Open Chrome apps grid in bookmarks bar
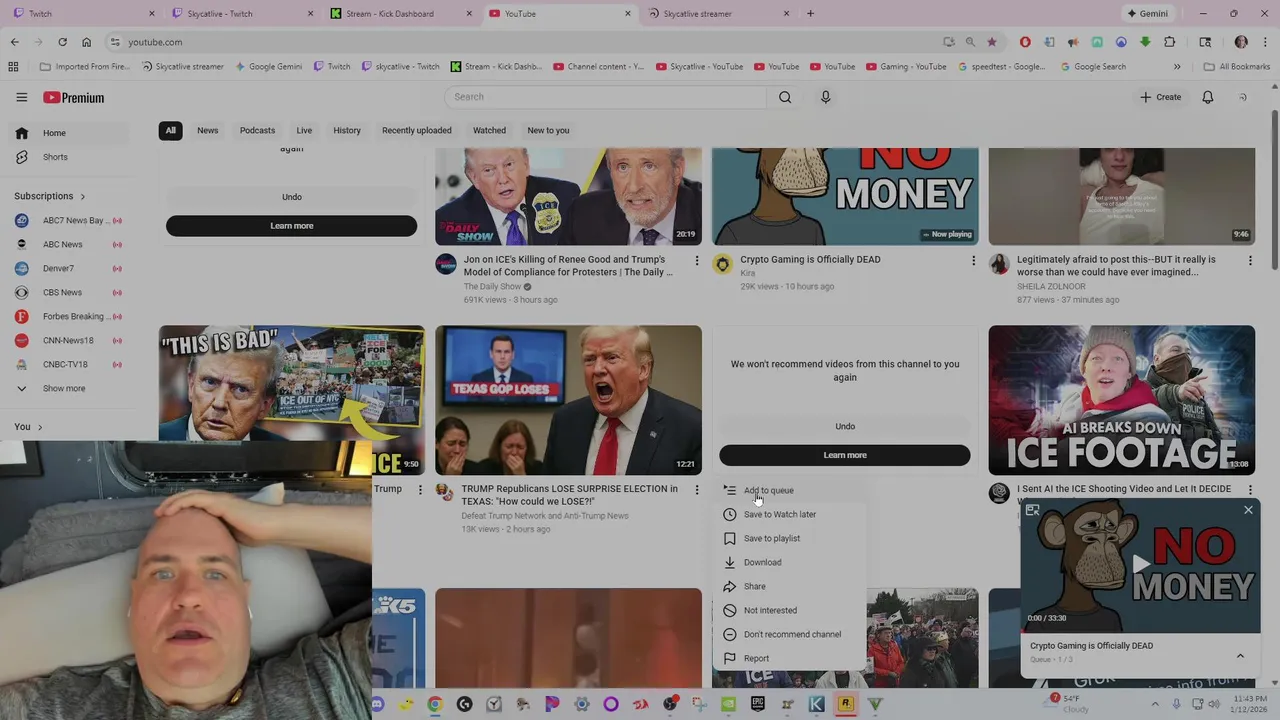Image resolution: width=1280 pixels, height=720 pixels. tap(13, 66)
